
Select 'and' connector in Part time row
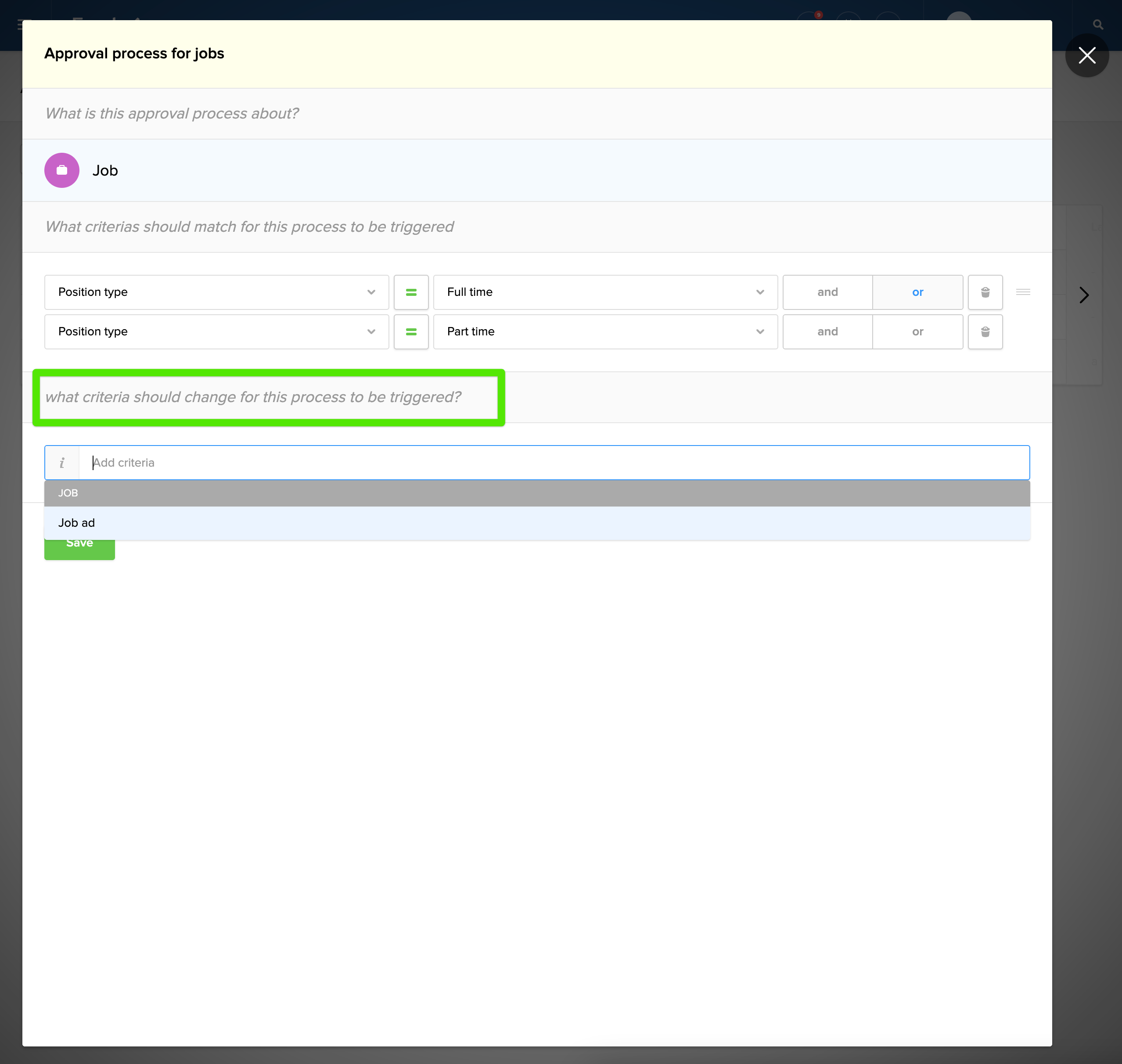[x=827, y=332]
